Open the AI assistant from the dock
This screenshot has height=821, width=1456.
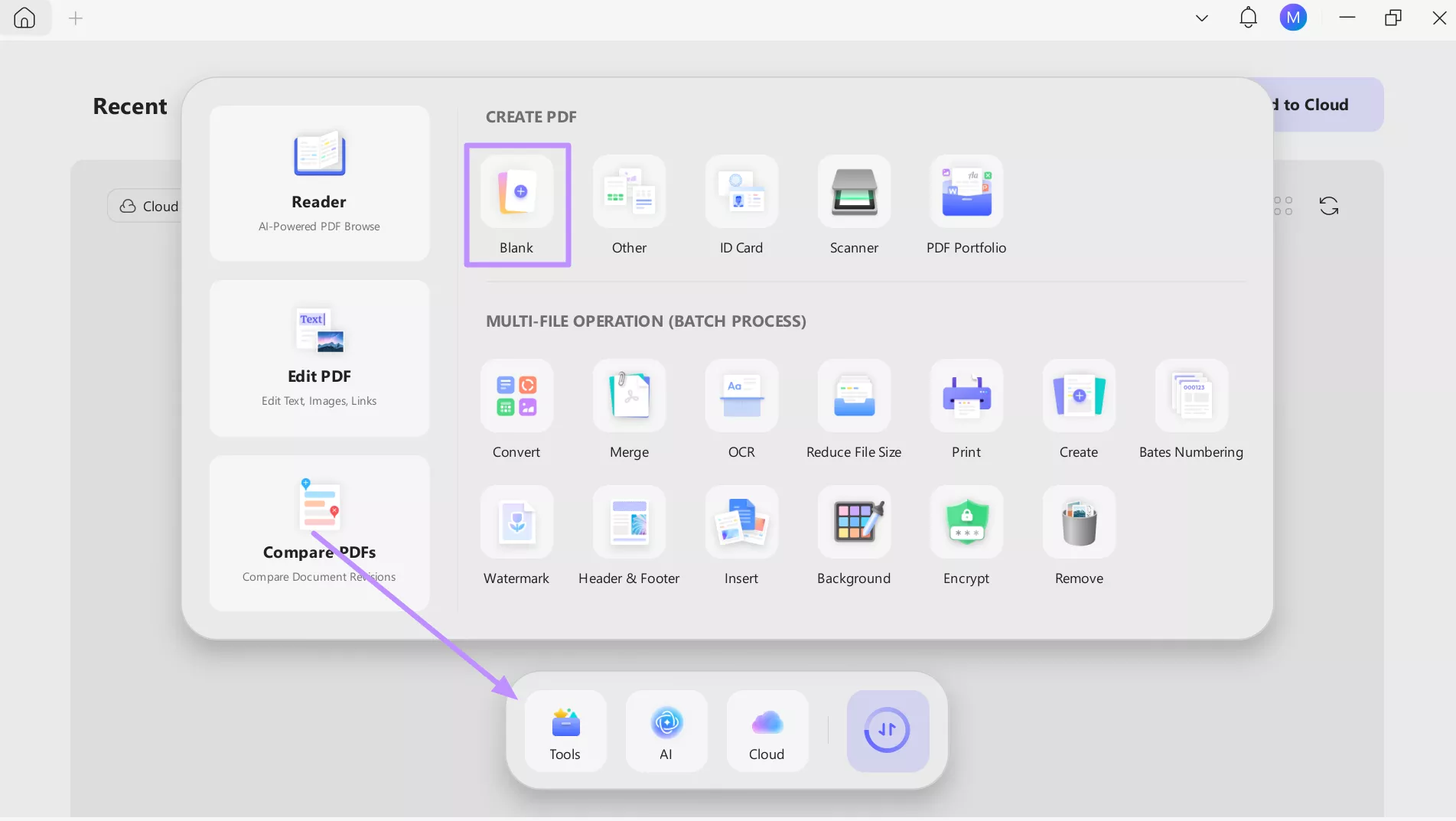(665, 729)
